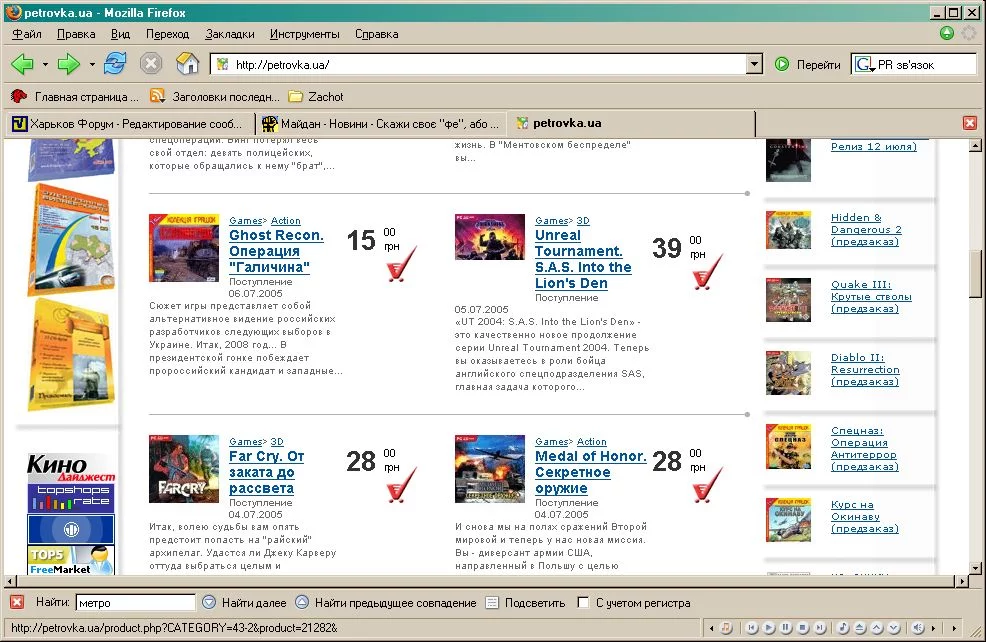Open the Back button history dropdown
The image size is (986, 642).
[45, 64]
